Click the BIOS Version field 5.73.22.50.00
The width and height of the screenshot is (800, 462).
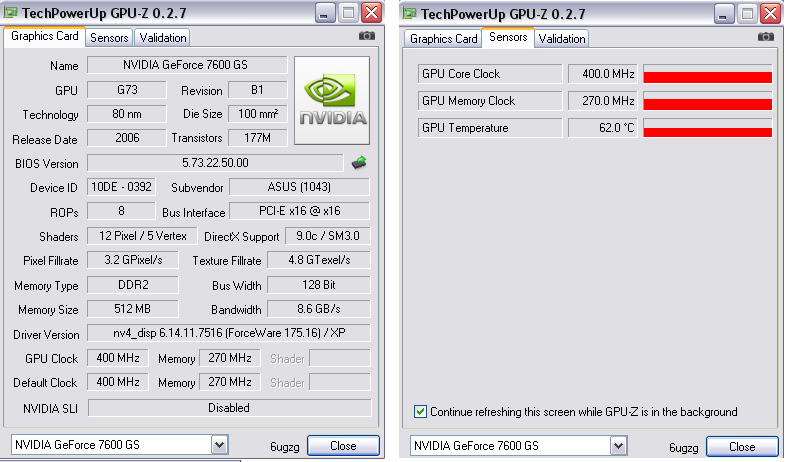click(x=215, y=163)
